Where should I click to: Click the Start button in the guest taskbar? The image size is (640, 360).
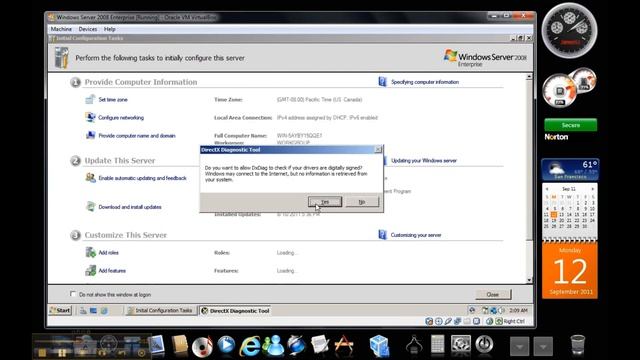(x=60, y=311)
